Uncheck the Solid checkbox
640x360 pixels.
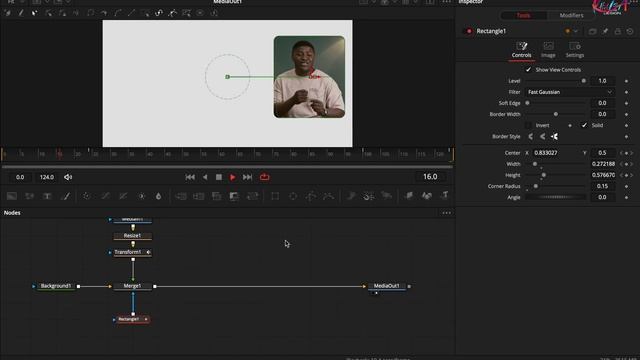click(x=584, y=125)
